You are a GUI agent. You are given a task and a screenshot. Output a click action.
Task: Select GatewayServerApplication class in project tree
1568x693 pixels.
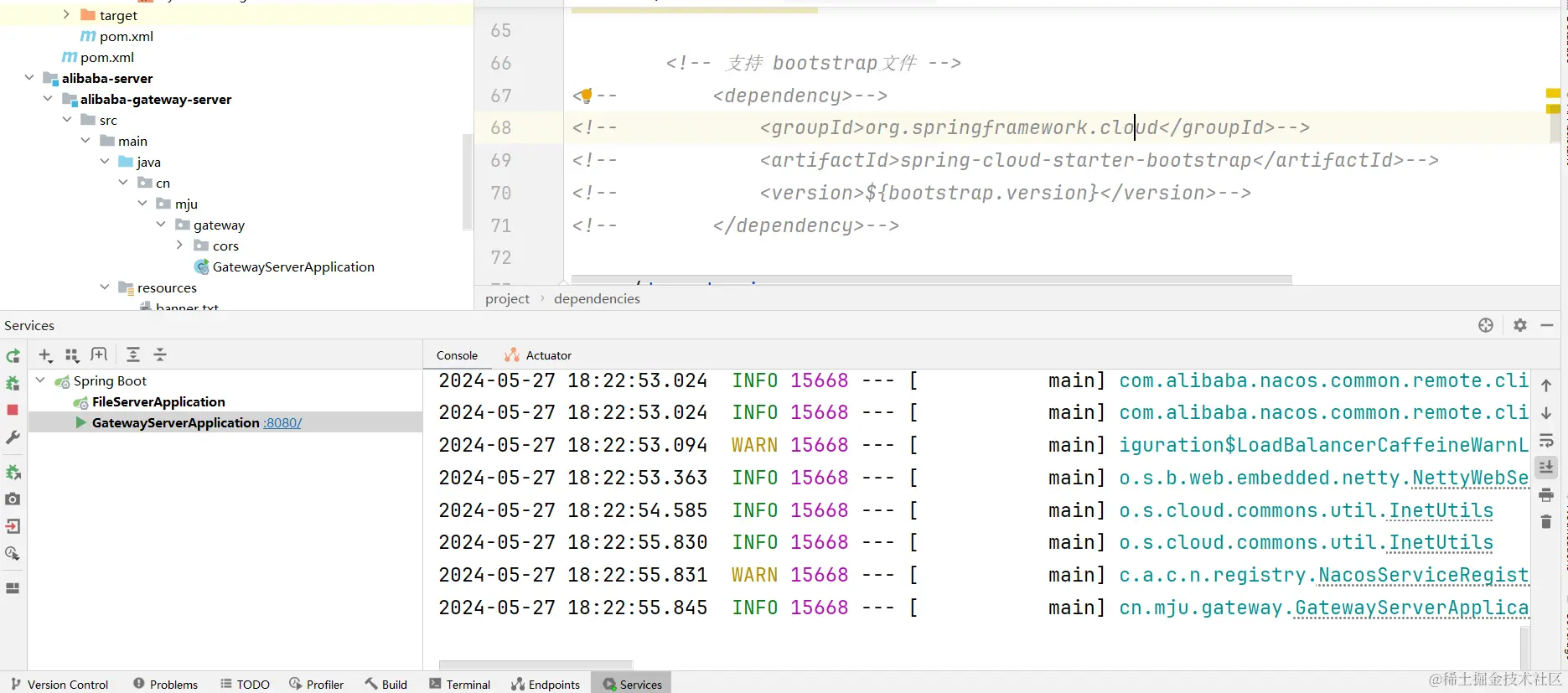pyautogui.click(x=293, y=266)
